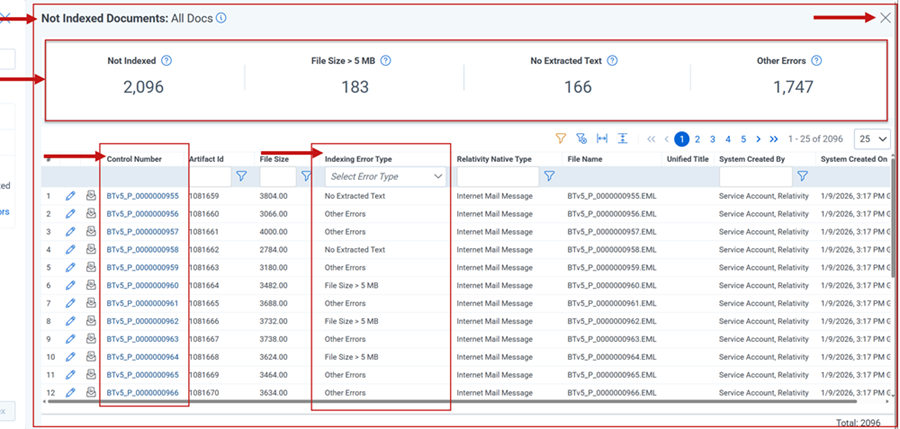Viewport: 900px width, 429px height.
Task: Go to page 4
Action: [x=728, y=139]
